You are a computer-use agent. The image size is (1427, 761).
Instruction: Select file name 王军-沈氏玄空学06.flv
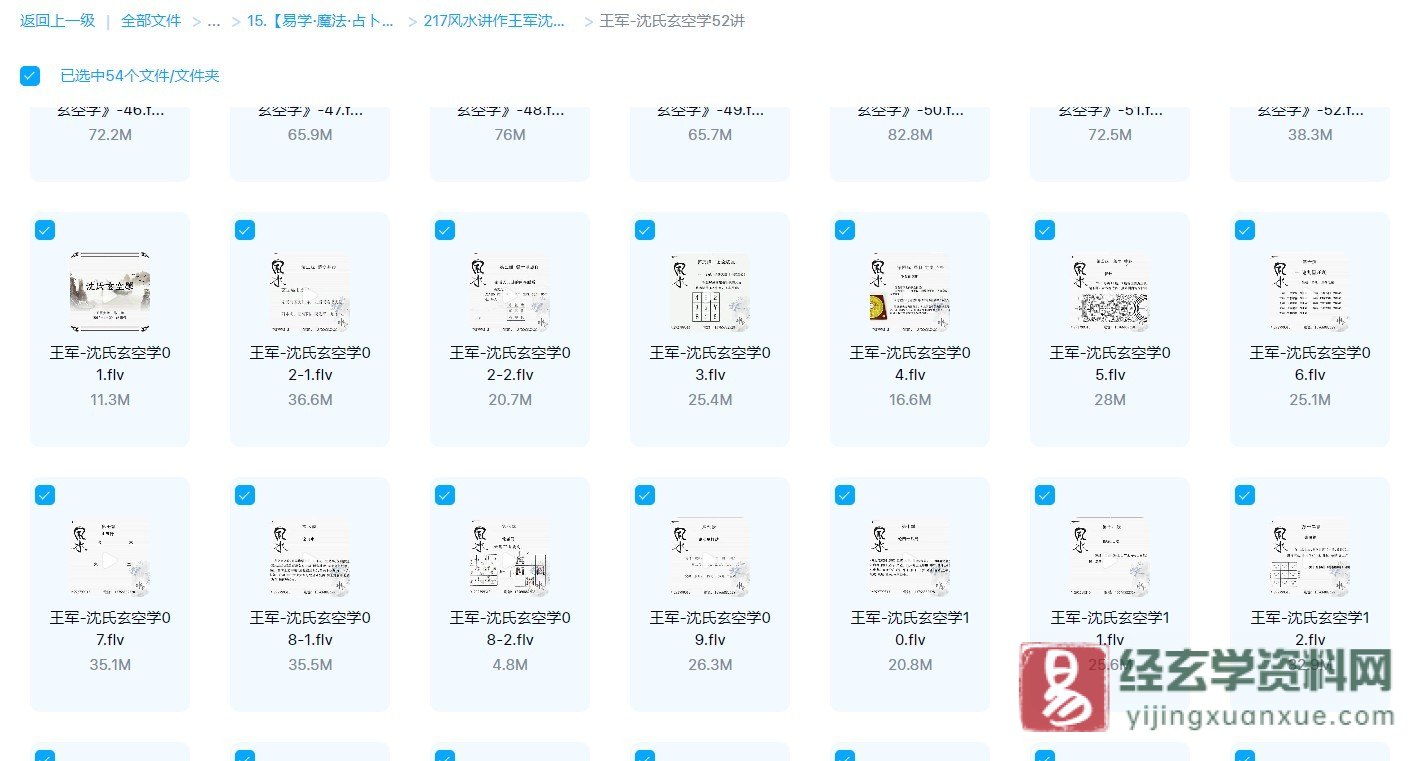(1310, 363)
